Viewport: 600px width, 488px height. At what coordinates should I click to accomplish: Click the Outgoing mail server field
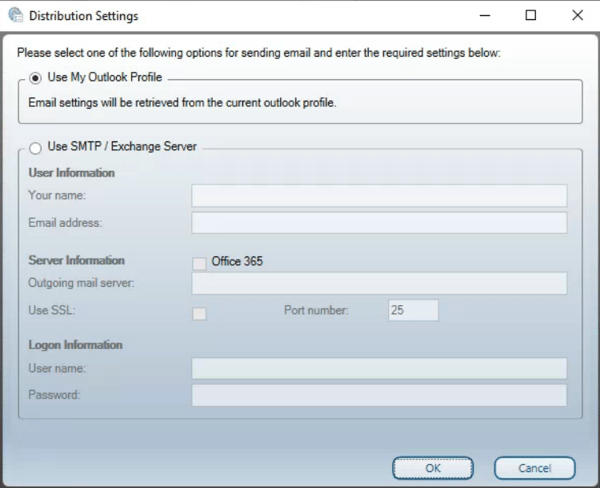[x=379, y=284]
